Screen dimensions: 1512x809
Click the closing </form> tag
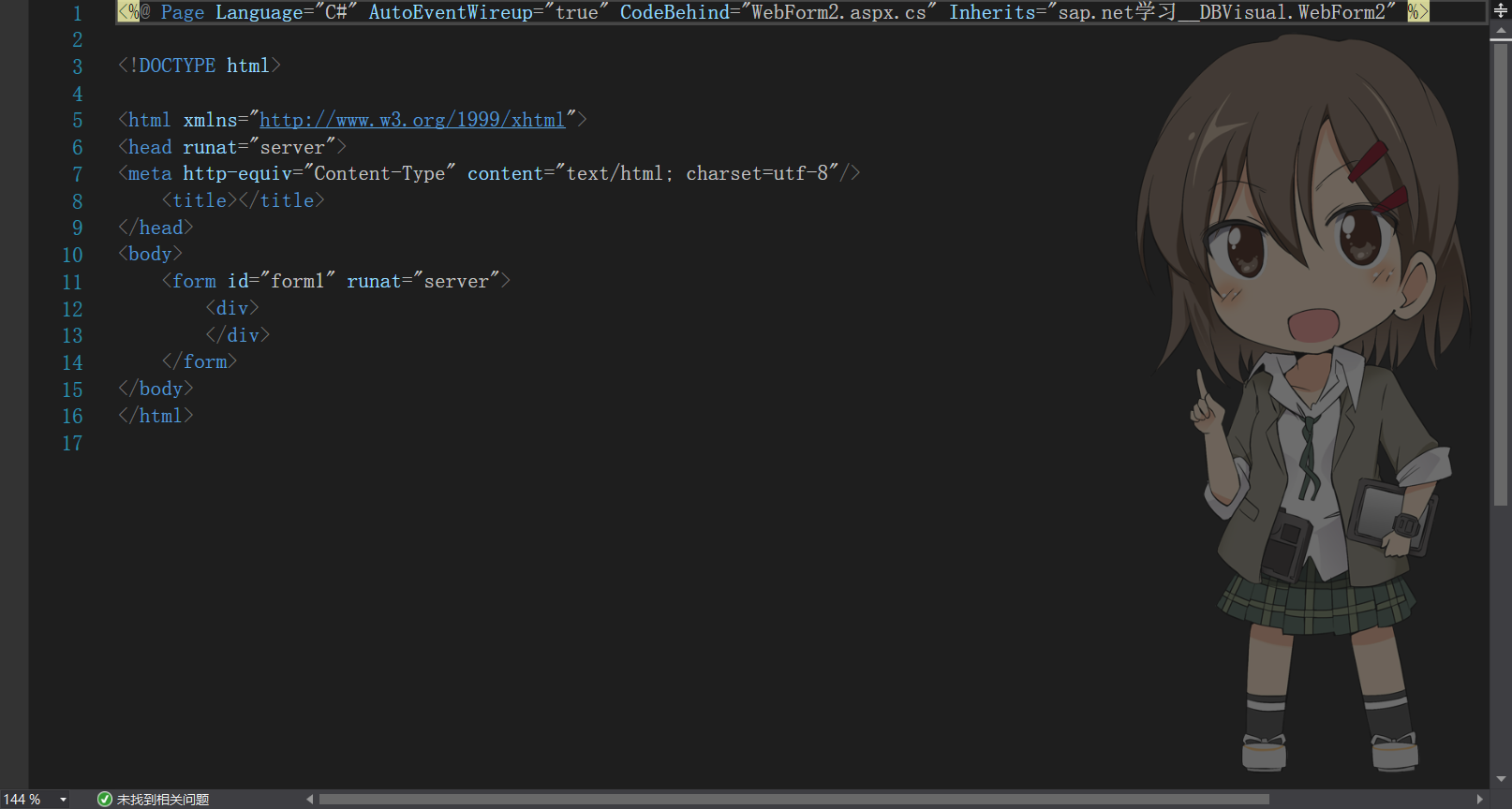(x=200, y=361)
